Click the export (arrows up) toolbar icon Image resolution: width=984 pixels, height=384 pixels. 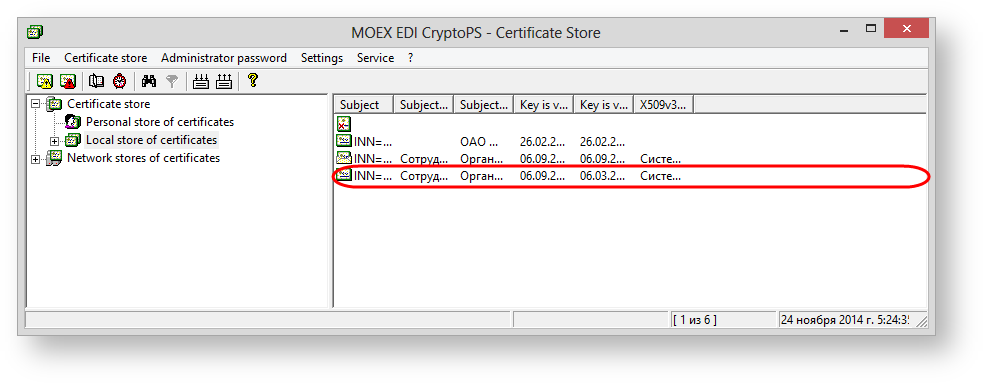click(224, 81)
